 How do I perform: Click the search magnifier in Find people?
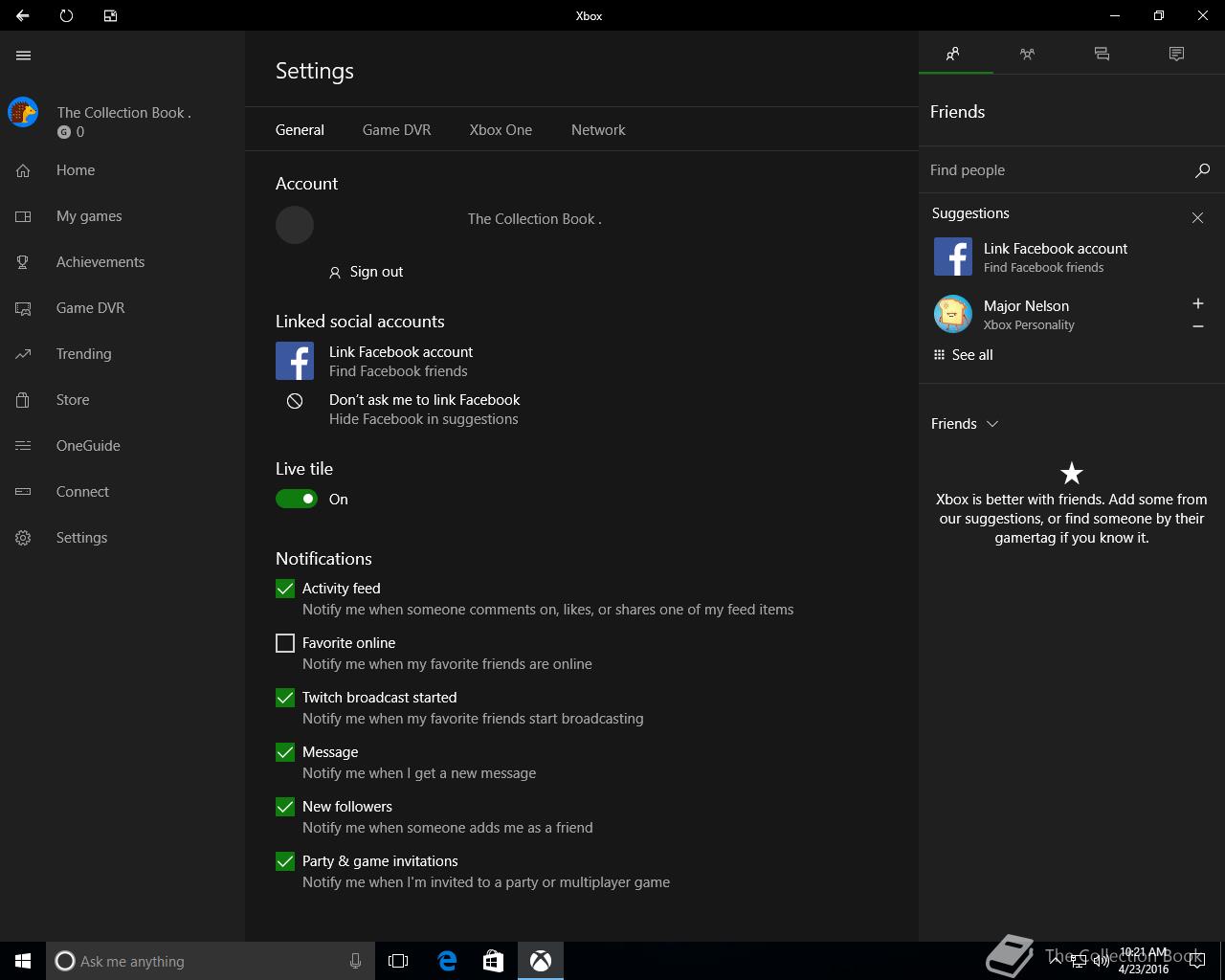pyautogui.click(x=1202, y=170)
